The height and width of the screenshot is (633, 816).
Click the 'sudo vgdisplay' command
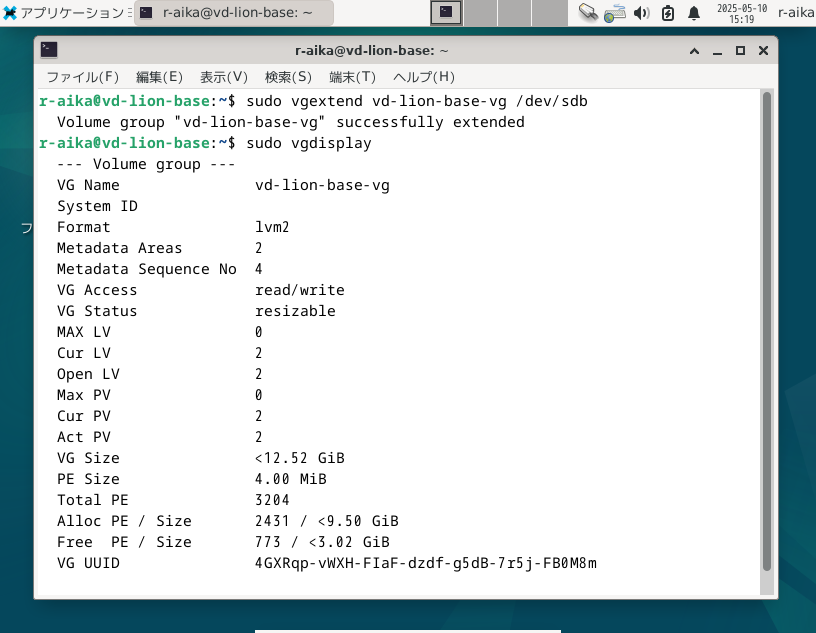tap(309, 143)
